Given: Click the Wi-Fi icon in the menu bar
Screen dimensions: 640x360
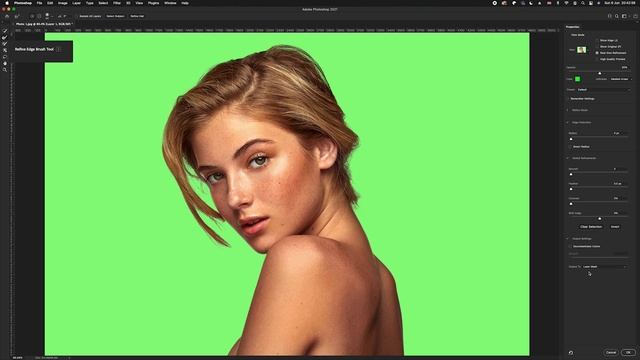Looking at the screenshot, I should pyautogui.click(x=567, y=3).
